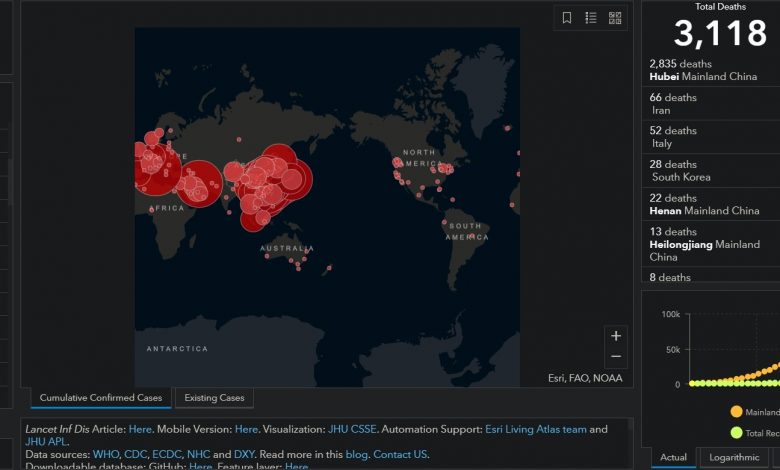This screenshot has height=470, width=780.
Task: Select the Logarithmic chart tab
Action: point(741,457)
